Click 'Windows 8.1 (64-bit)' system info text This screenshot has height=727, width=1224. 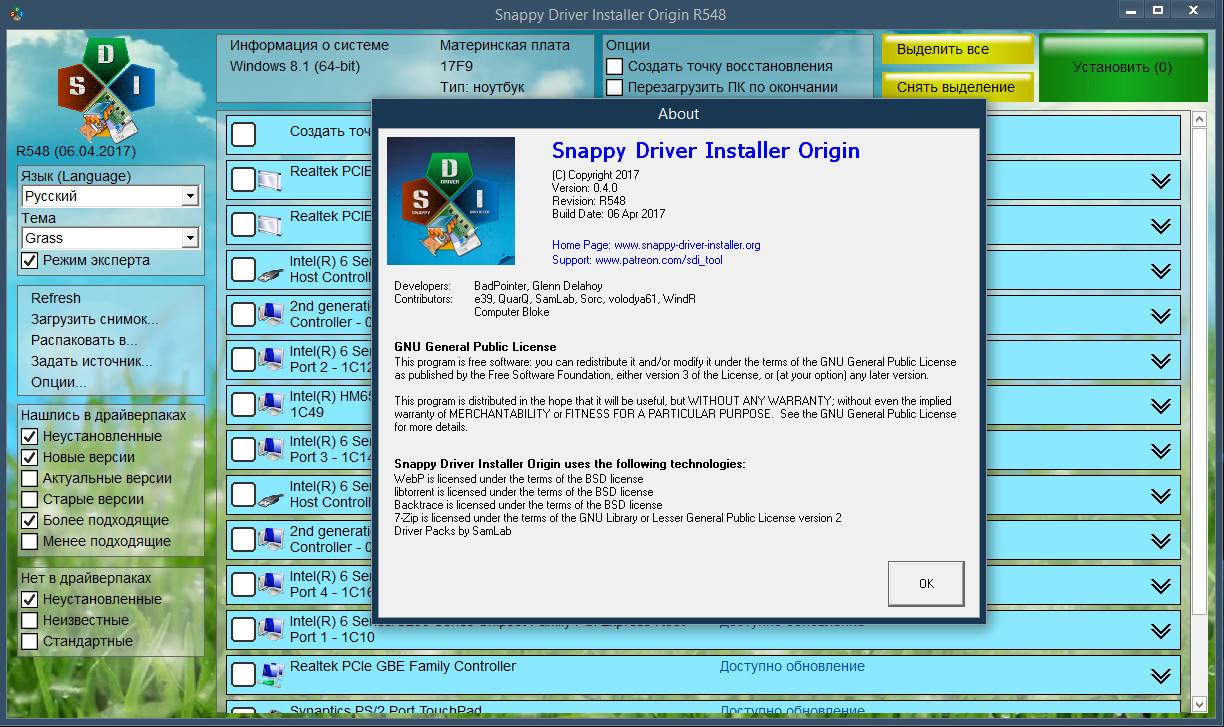pyautogui.click(x=295, y=66)
